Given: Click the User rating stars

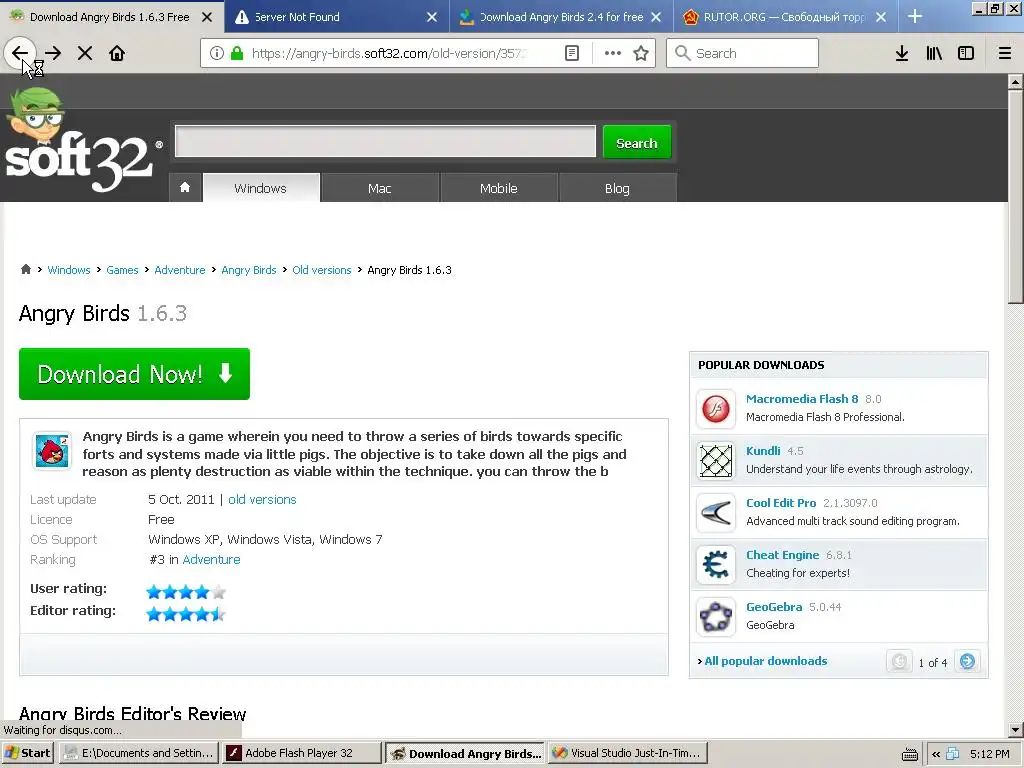Looking at the screenshot, I should (x=186, y=592).
